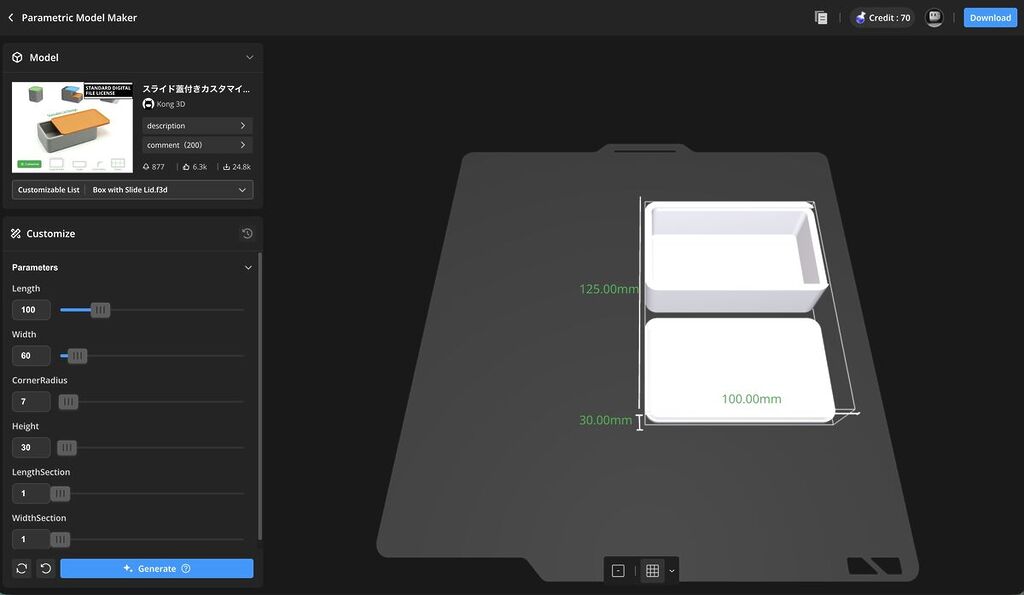Screen dimensions: 1024x595
Task: Collapse the Parameters section
Action: point(248,268)
